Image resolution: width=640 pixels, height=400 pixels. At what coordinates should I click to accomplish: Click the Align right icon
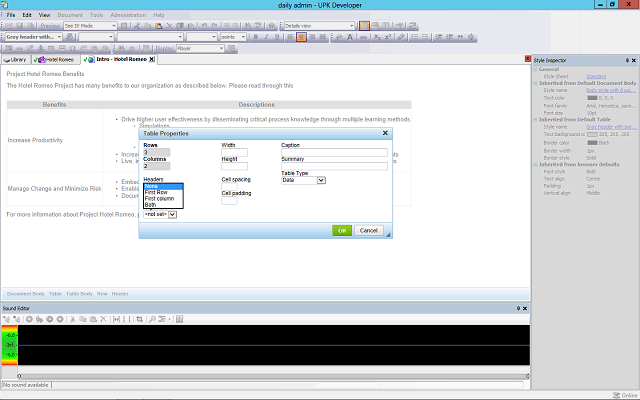click(x=312, y=37)
